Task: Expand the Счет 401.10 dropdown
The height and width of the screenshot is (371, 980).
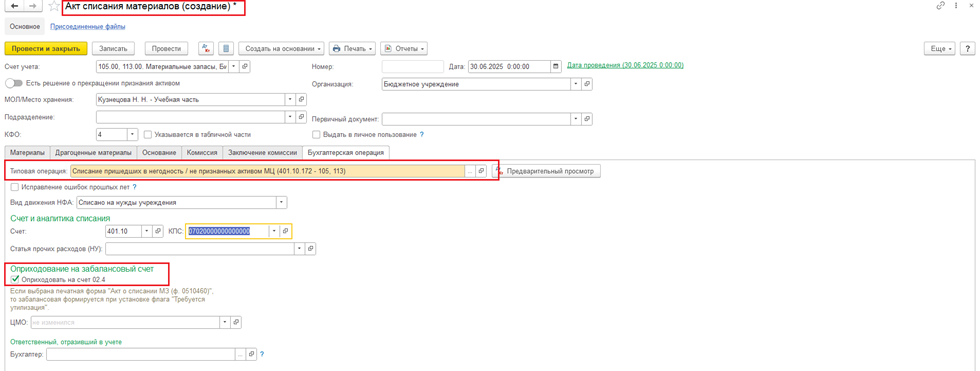Action: click(x=148, y=231)
